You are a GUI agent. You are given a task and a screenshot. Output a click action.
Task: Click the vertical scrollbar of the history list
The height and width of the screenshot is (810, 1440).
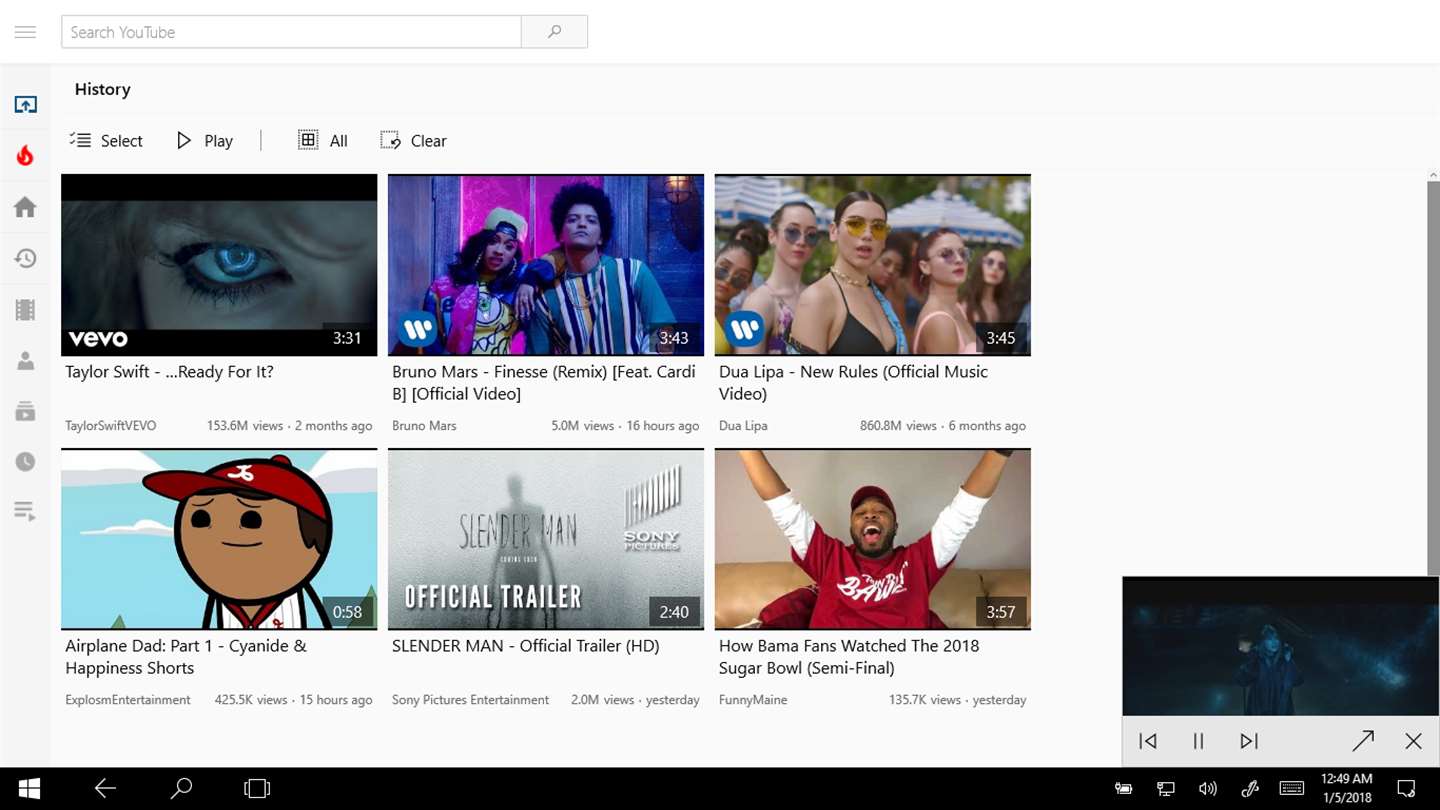[x=1433, y=380]
